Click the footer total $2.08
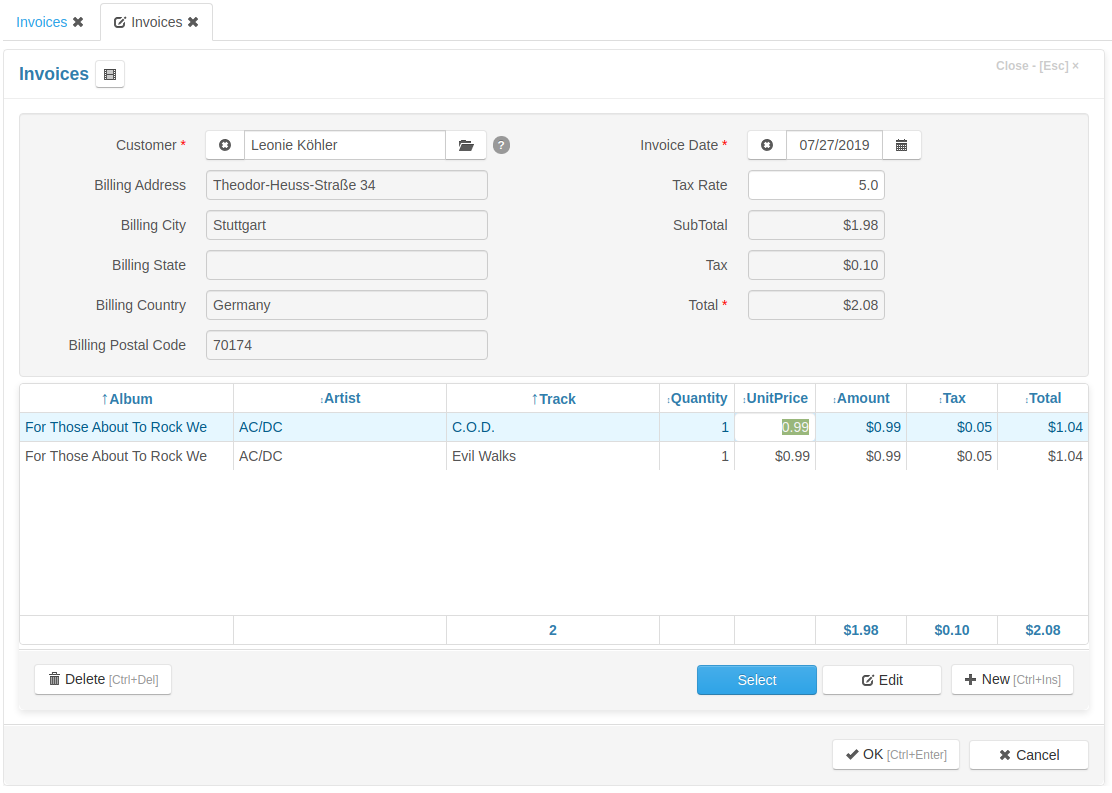The image size is (1112, 793). (x=1042, y=630)
